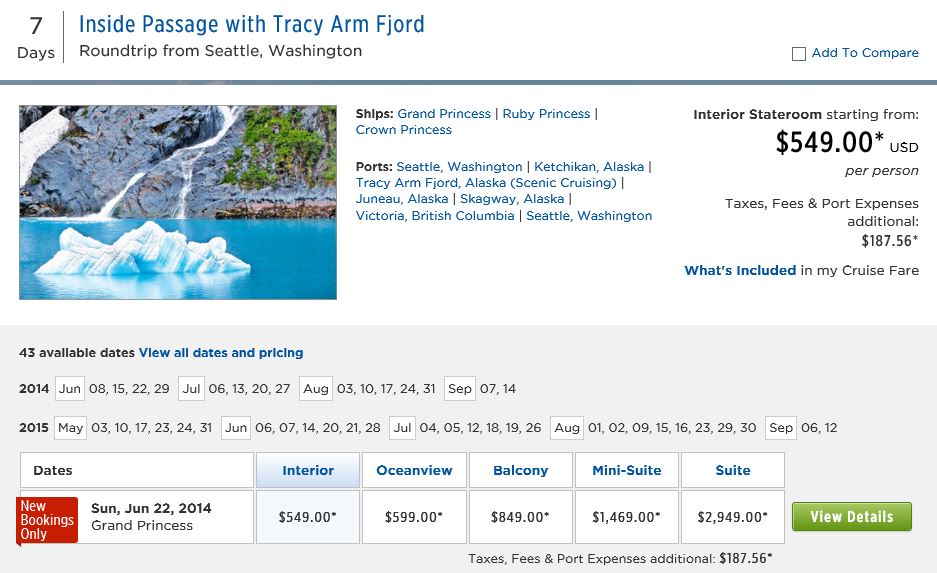The height and width of the screenshot is (573, 937).
Task: Select the Mini-Suite column header
Action: (626, 470)
